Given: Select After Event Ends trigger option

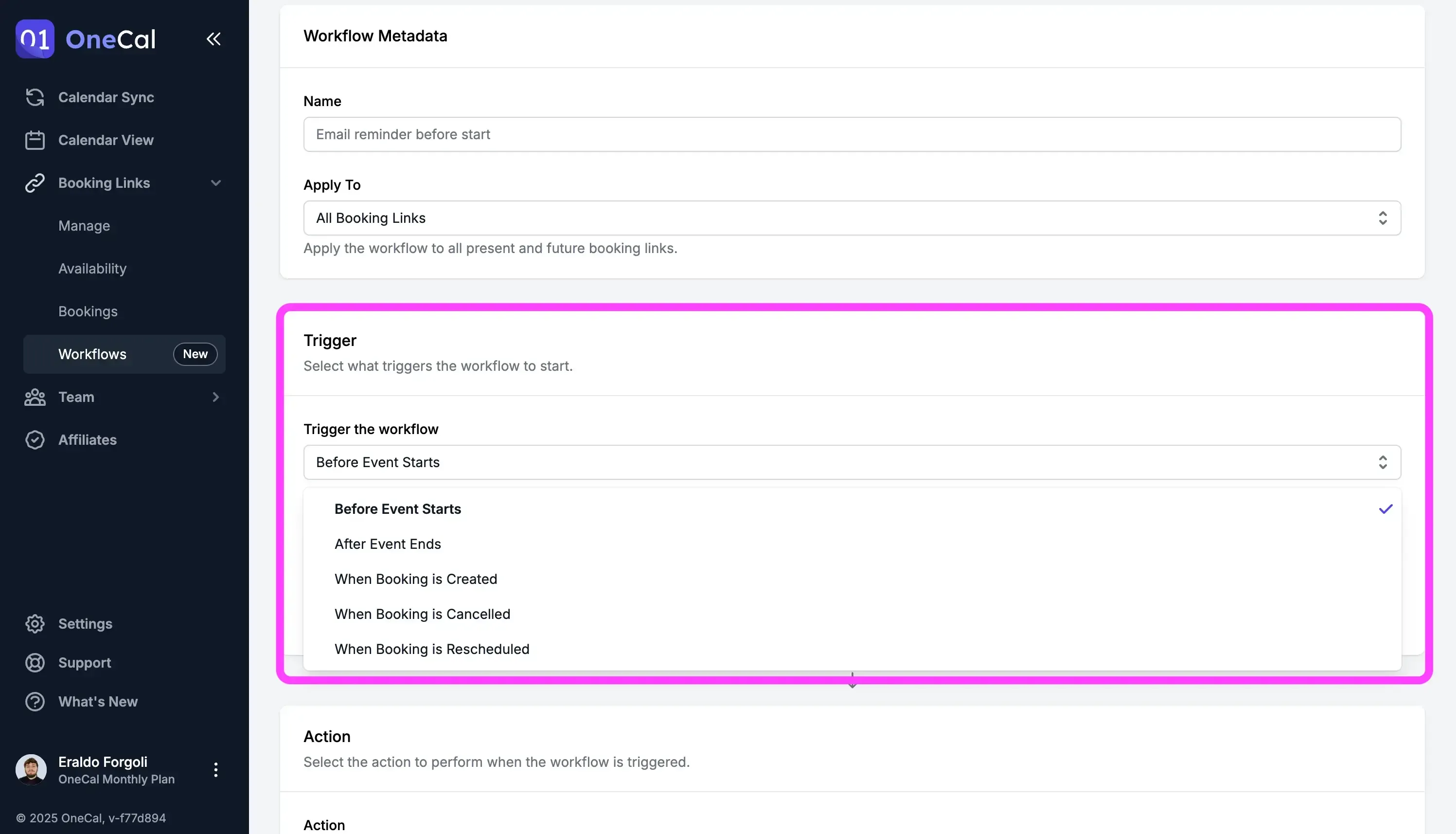Looking at the screenshot, I should point(388,544).
